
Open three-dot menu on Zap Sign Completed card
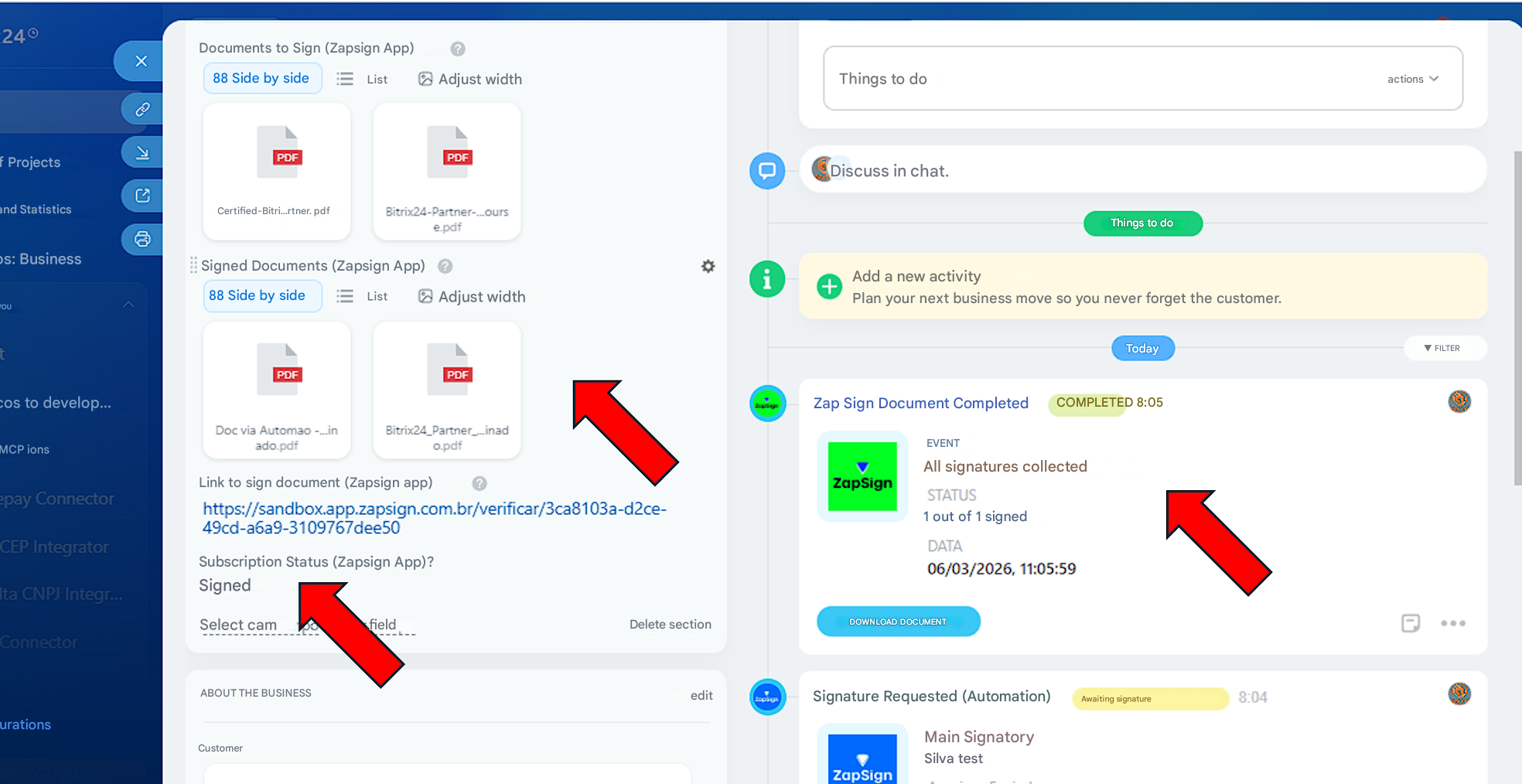point(1452,623)
